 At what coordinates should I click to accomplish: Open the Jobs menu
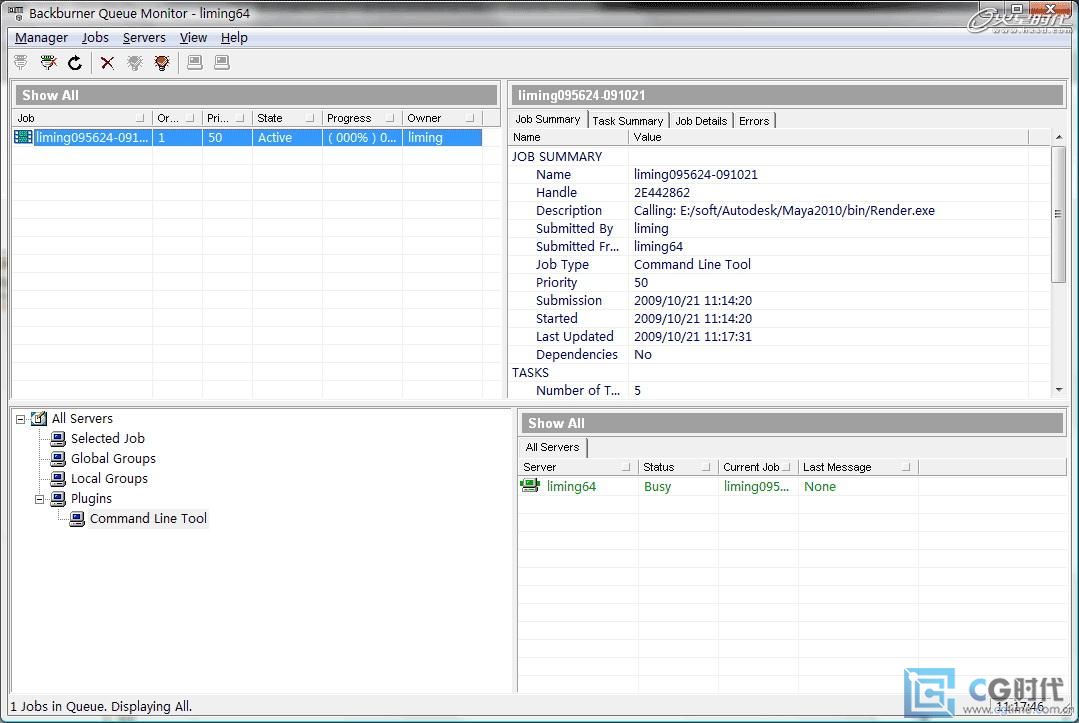pyautogui.click(x=95, y=37)
